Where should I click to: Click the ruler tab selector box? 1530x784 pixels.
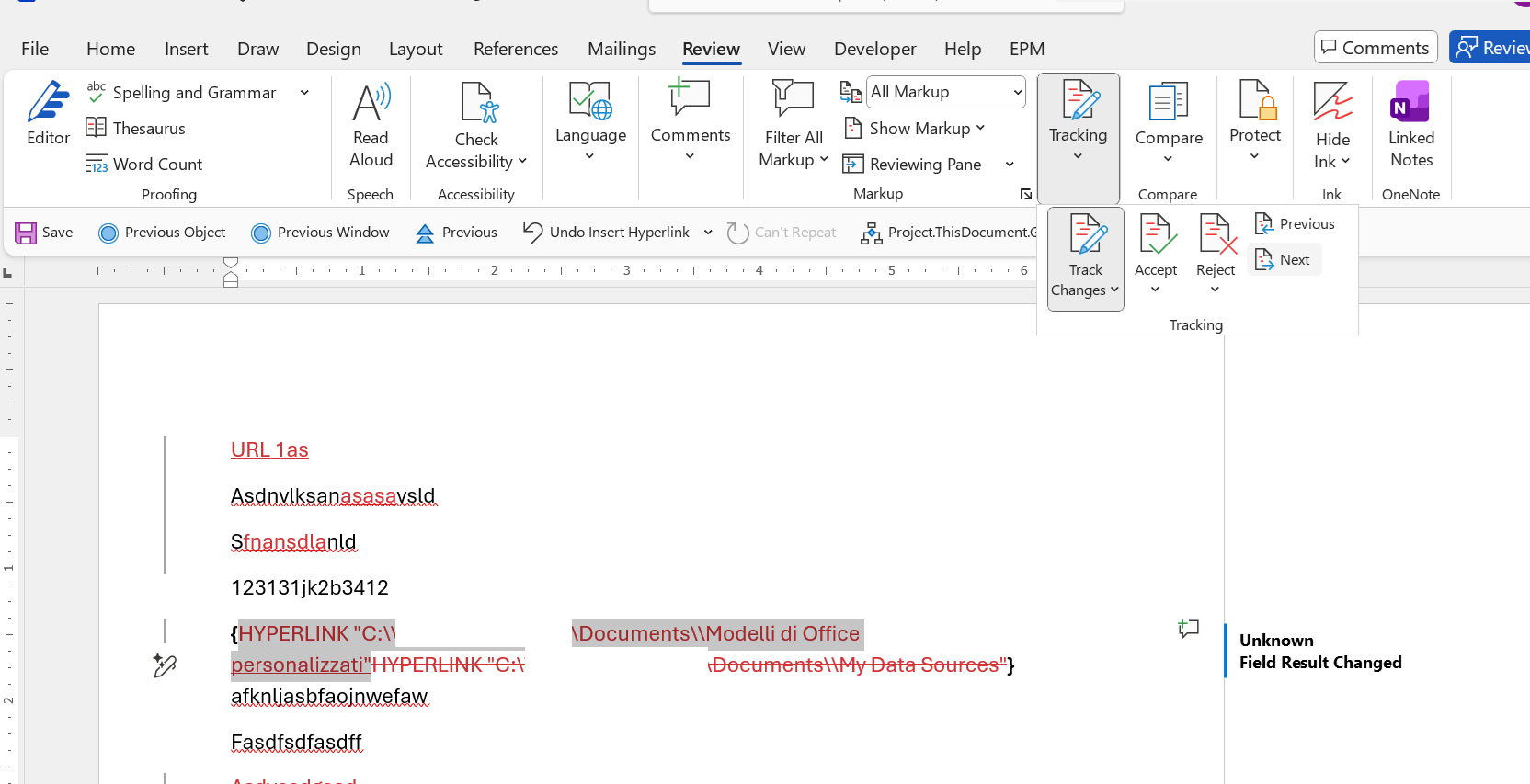pyautogui.click(x=8, y=273)
